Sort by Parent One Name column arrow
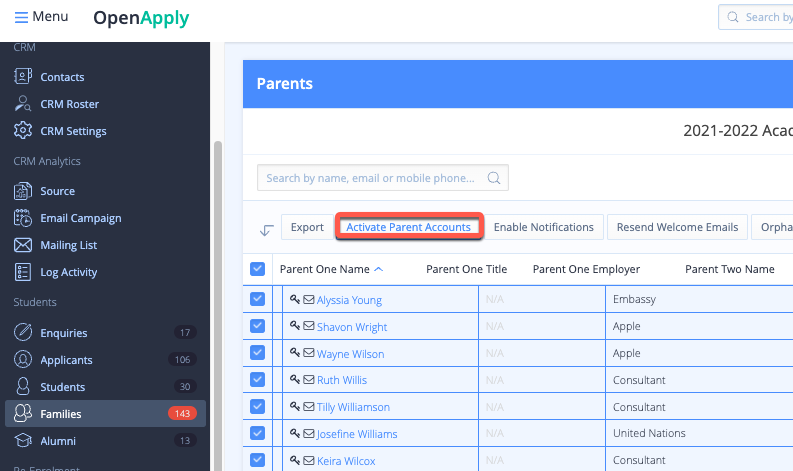The height and width of the screenshot is (471, 793). 378,269
